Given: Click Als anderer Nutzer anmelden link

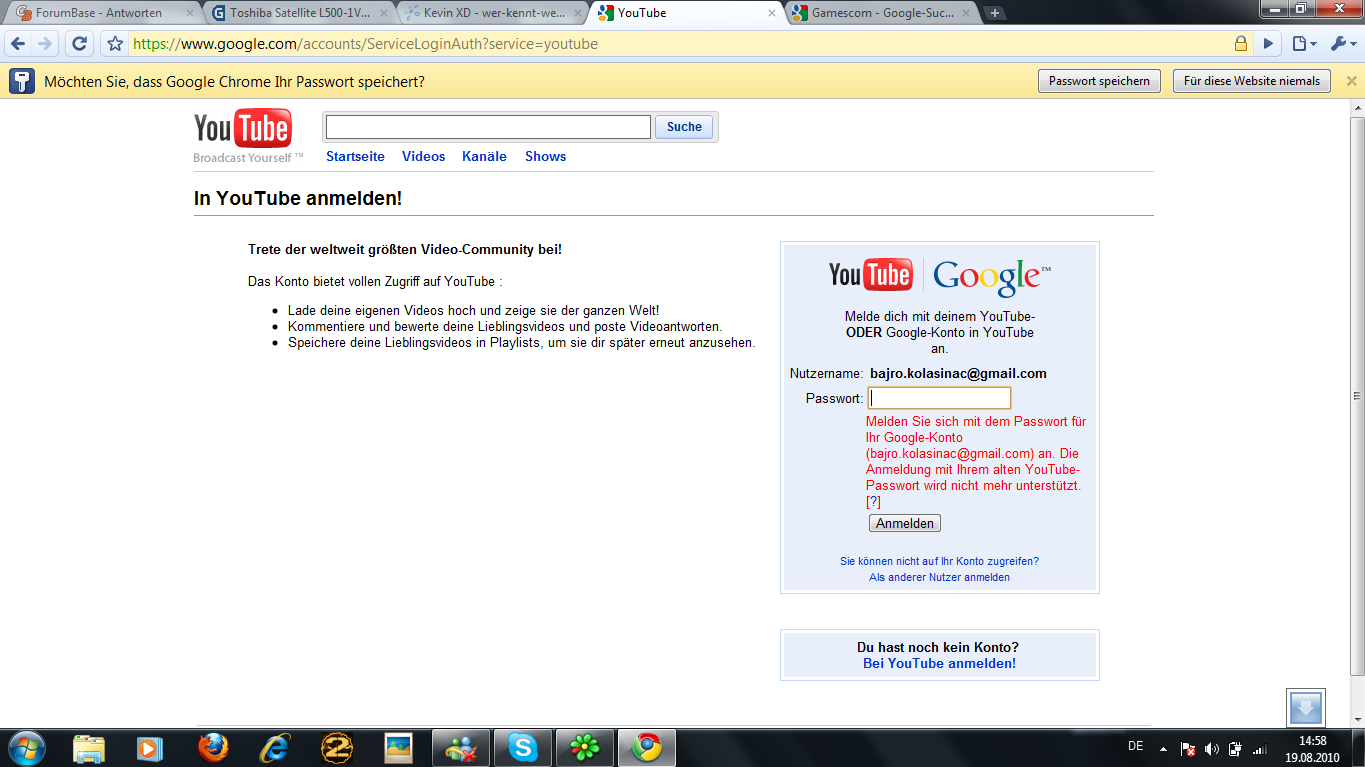Looking at the screenshot, I should point(939,577).
